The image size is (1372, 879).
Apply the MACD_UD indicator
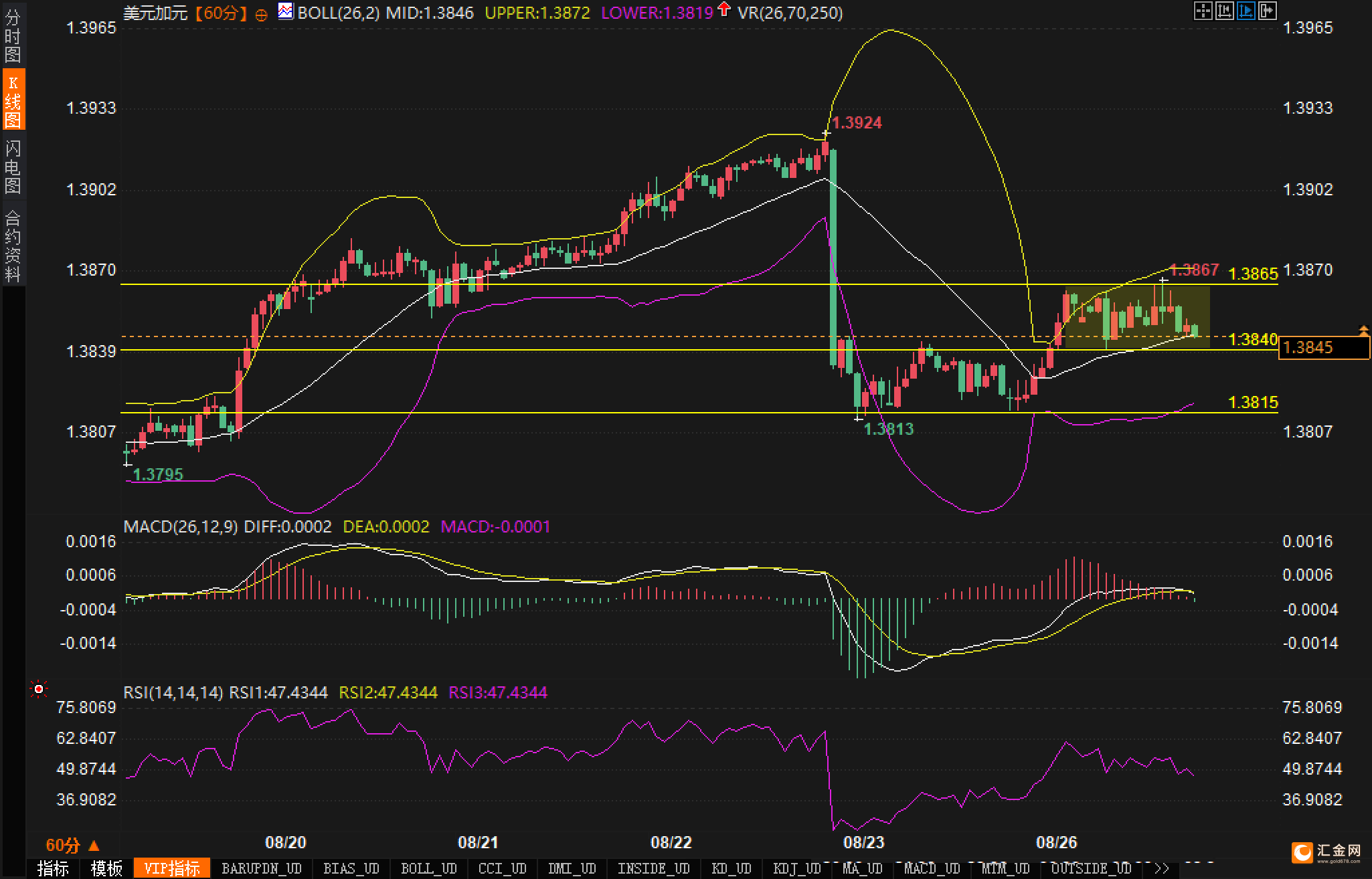[x=932, y=868]
